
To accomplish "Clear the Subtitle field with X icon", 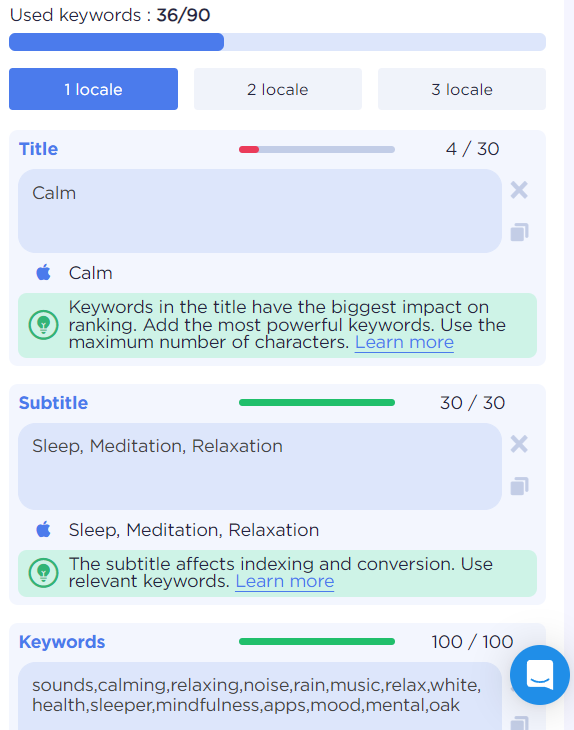I will 519,444.
